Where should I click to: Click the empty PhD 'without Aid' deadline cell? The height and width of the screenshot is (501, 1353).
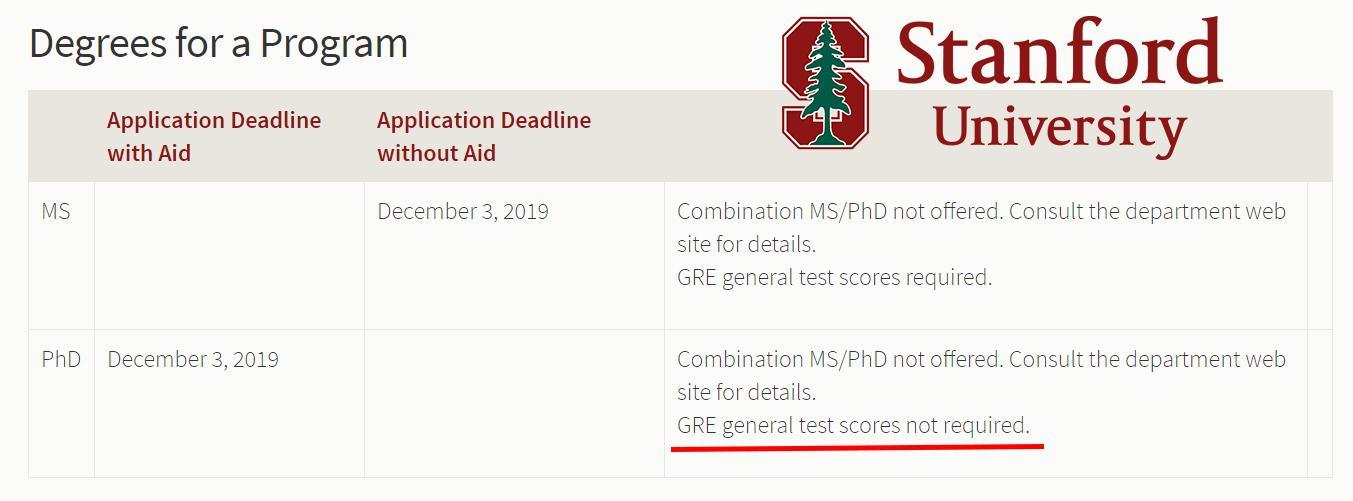[514, 403]
